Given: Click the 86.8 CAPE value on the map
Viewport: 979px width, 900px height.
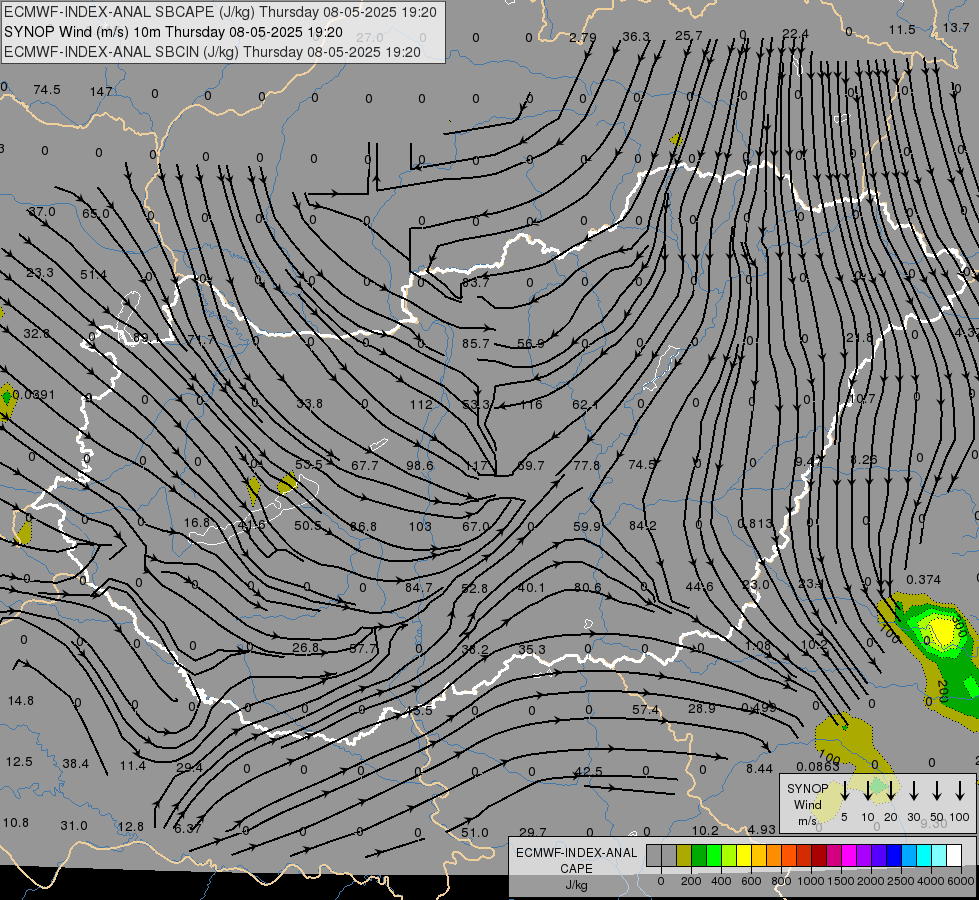Looking at the screenshot, I should pyautogui.click(x=363, y=527).
